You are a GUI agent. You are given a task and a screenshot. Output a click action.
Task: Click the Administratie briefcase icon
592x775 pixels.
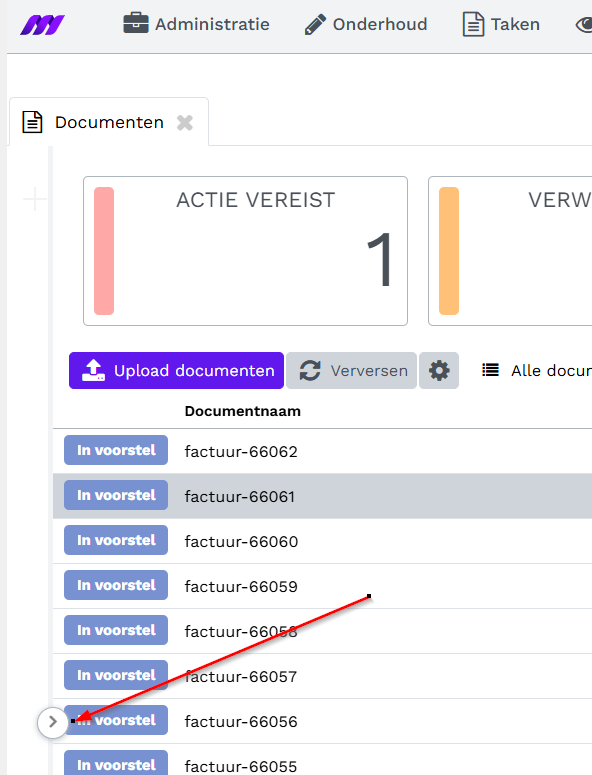coord(136,24)
